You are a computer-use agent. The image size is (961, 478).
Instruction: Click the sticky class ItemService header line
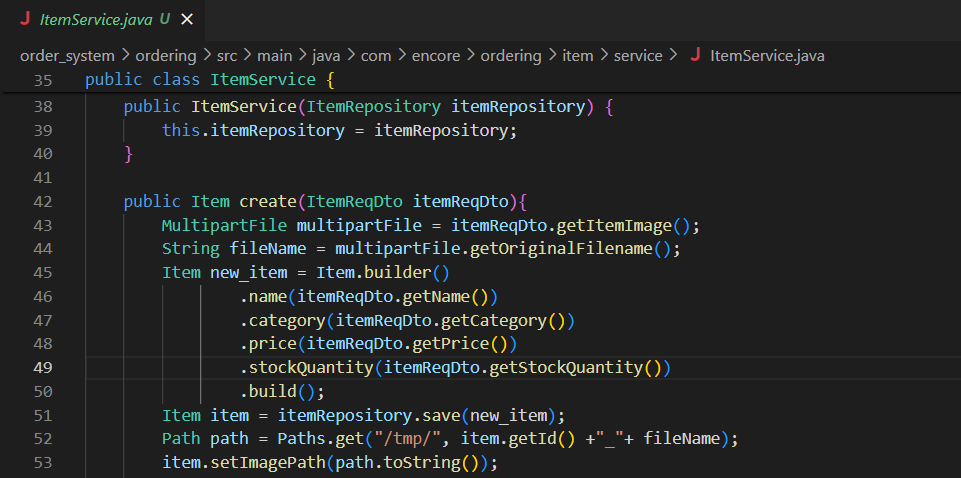point(480,80)
